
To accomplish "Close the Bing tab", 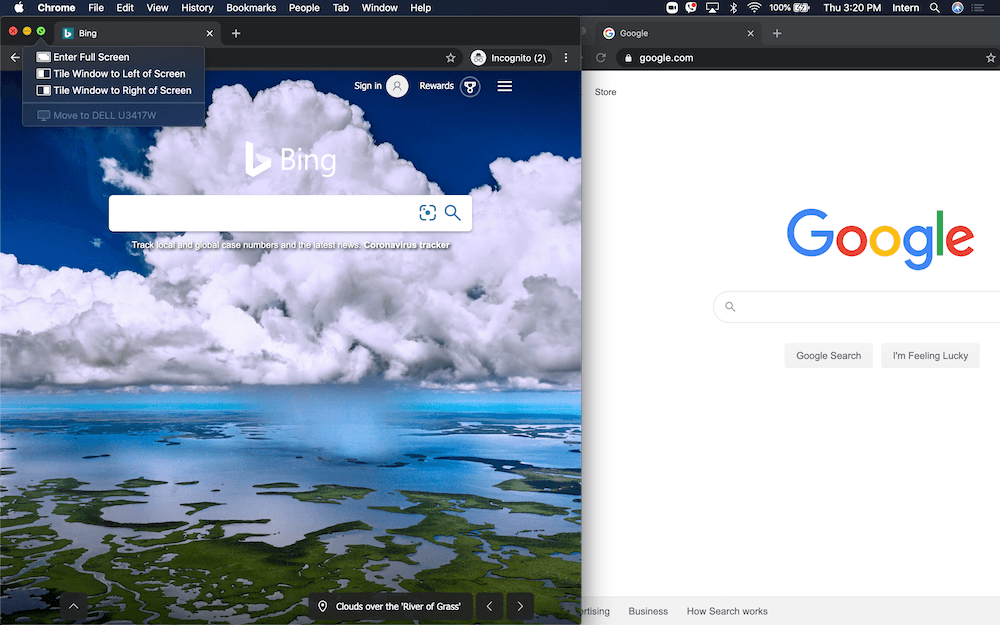I will point(210,33).
